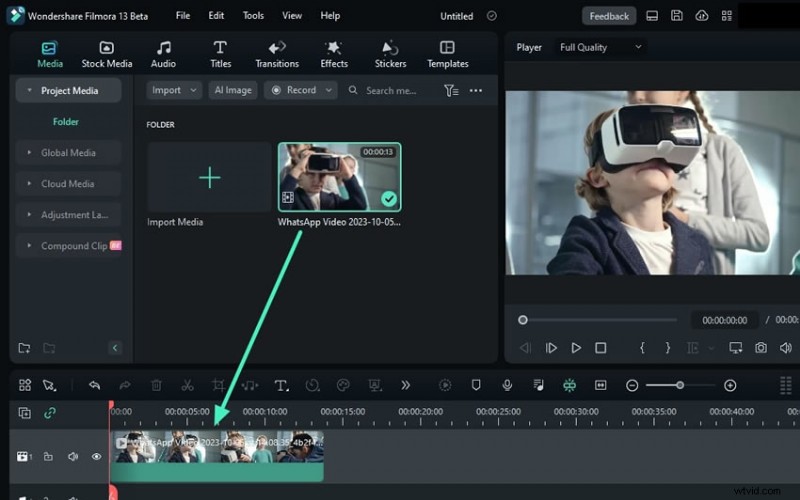Open the View menu
The width and height of the screenshot is (800, 500).
[x=292, y=16]
